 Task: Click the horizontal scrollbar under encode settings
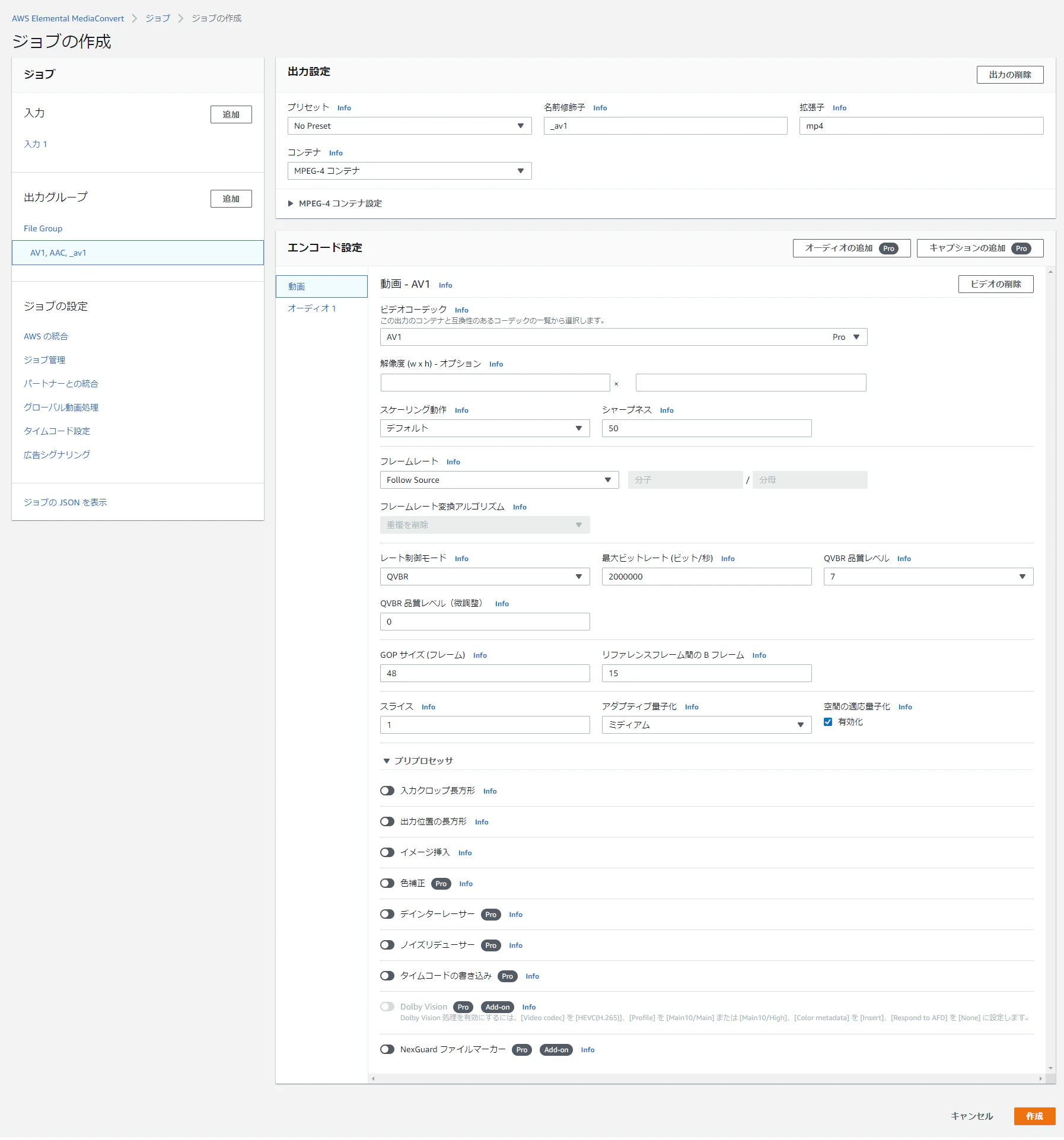coord(706,1079)
